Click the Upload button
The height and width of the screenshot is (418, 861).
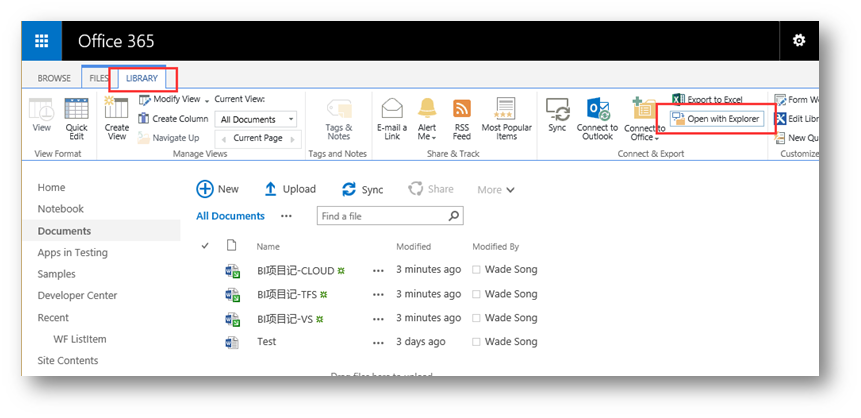[290, 190]
